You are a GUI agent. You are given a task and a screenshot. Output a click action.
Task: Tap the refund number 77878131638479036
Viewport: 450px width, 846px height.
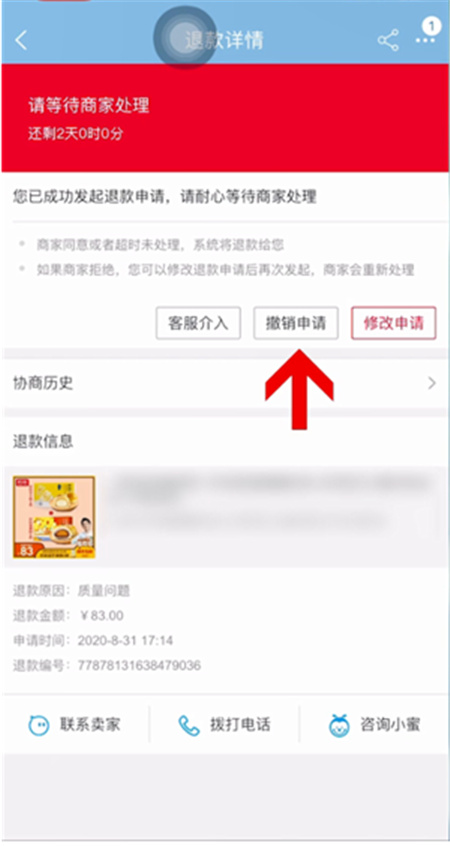pos(139,666)
